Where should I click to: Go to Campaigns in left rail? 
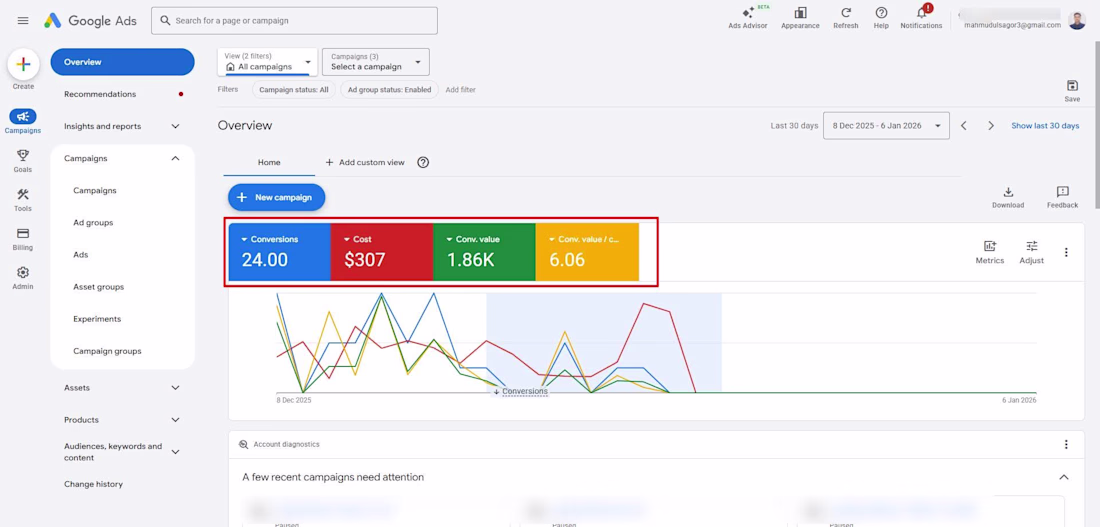tap(22, 121)
